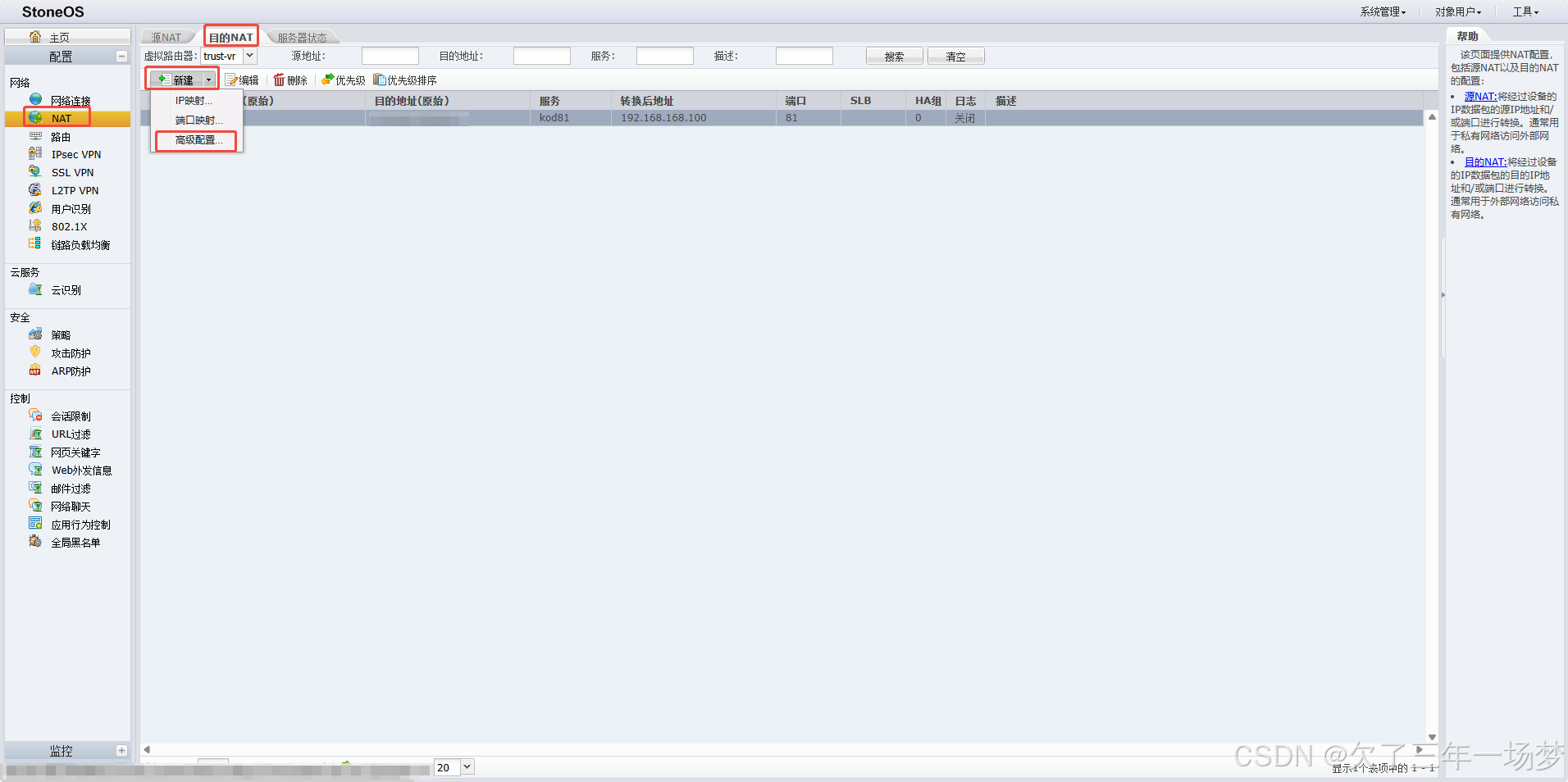This screenshot has height=782, width=1568.
Task: Click the 转换后地址 column header
Action: point(693,101)
